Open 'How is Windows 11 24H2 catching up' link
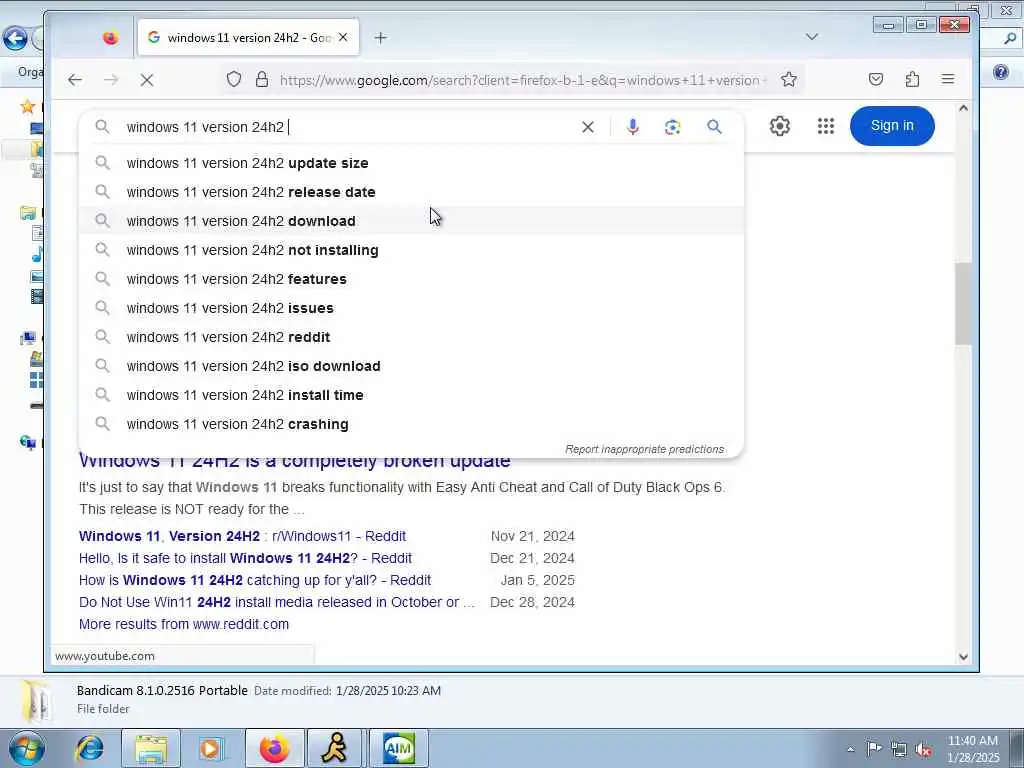Screen dimensions: 1024x768 point(255,580)
